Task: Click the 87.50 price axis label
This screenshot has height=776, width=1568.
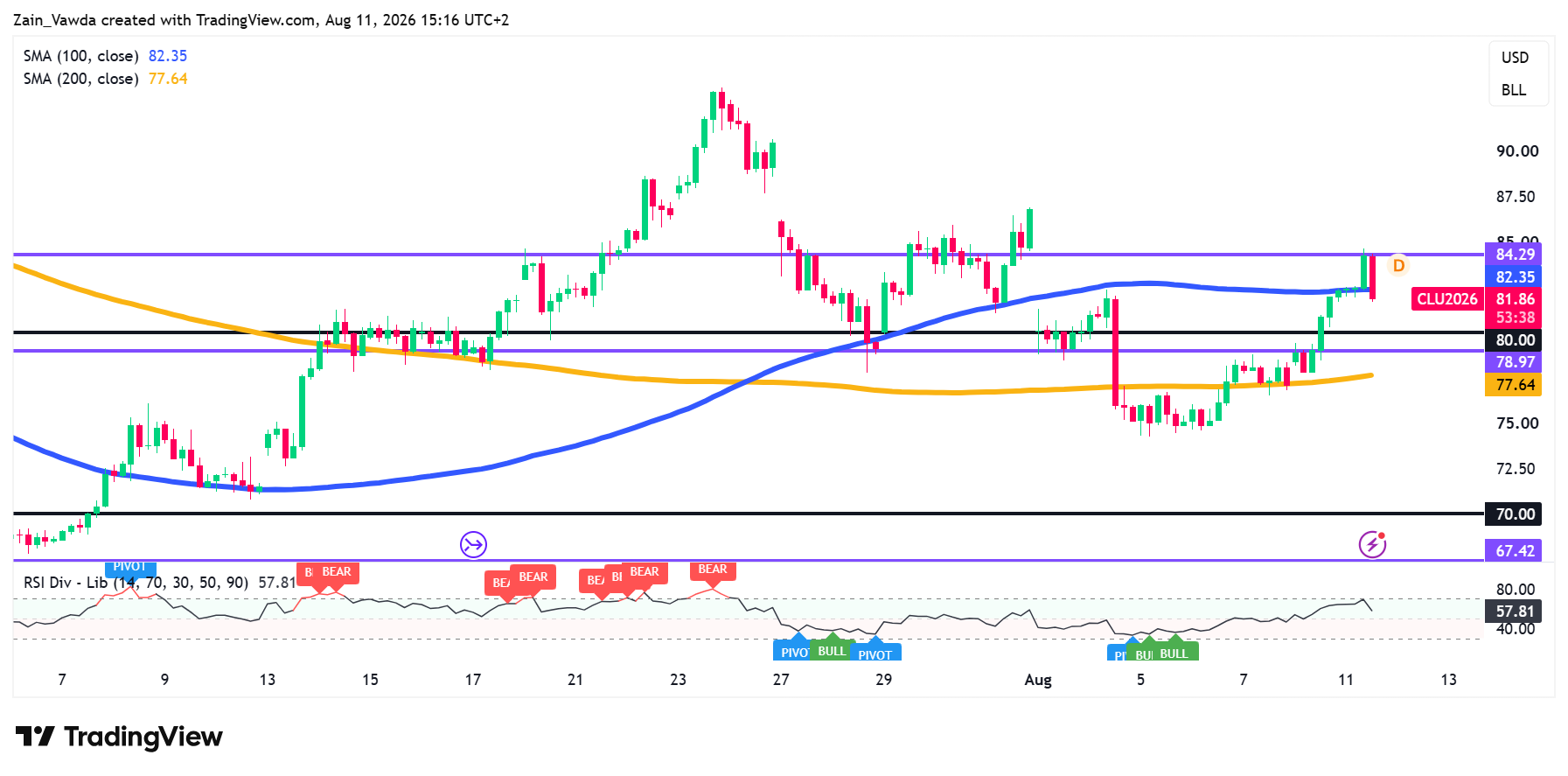Action: [1517, 197]
